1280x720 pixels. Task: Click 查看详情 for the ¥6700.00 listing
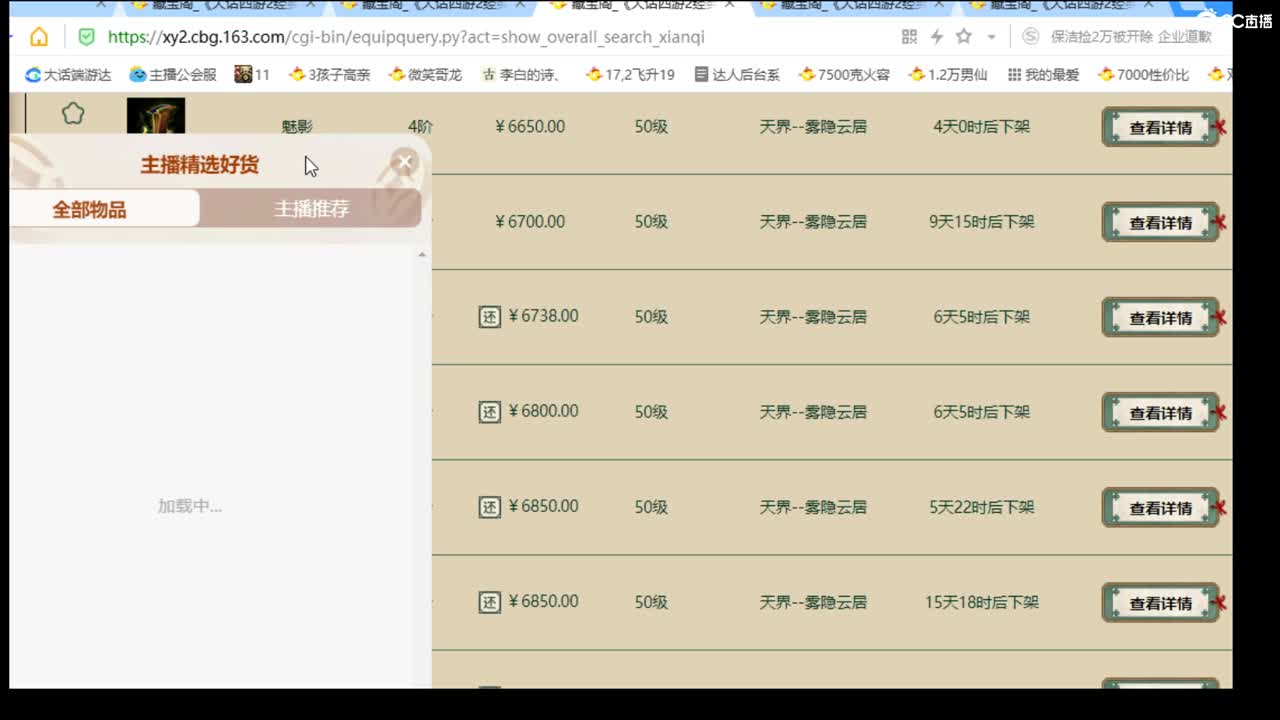[x=1160, y=222]
